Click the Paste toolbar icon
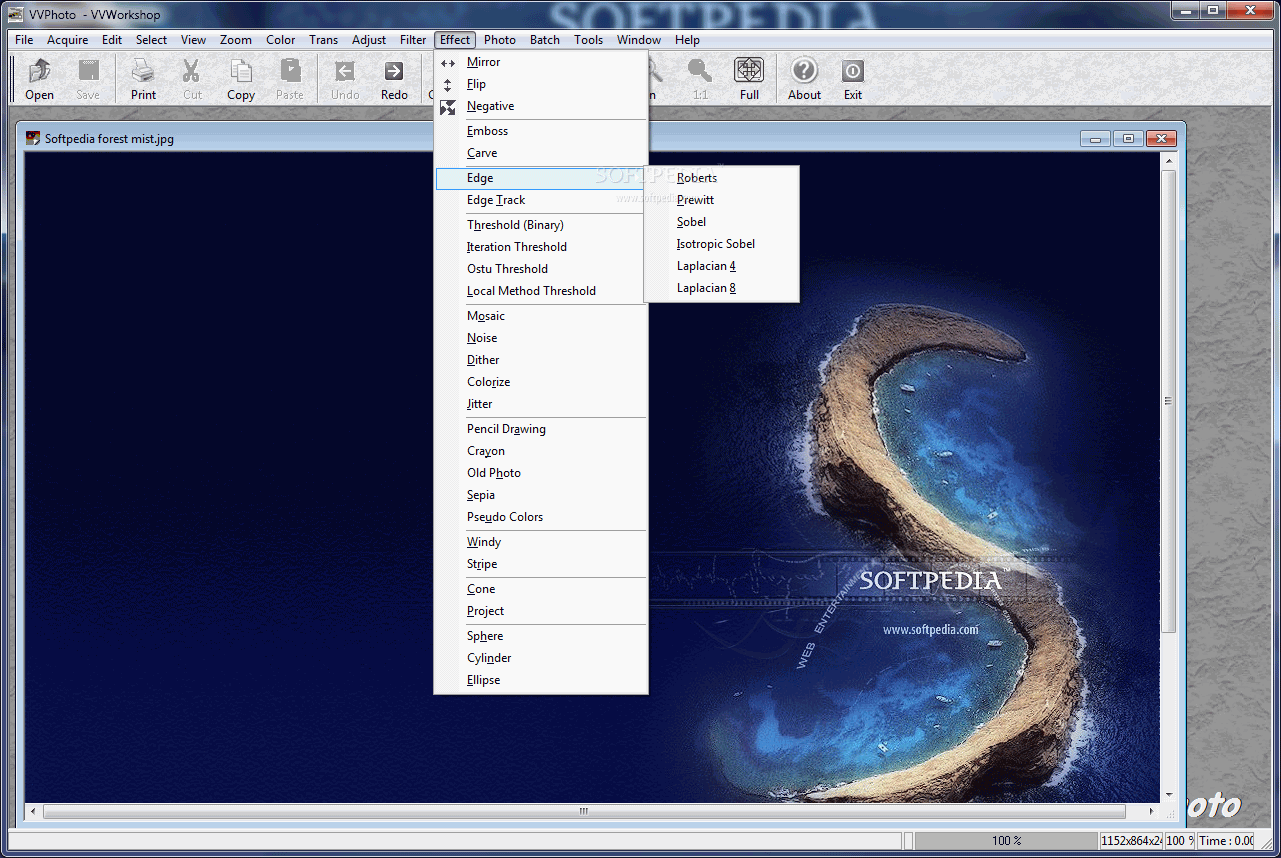The height and width of the screenshot is (858, 1281). 290,79
